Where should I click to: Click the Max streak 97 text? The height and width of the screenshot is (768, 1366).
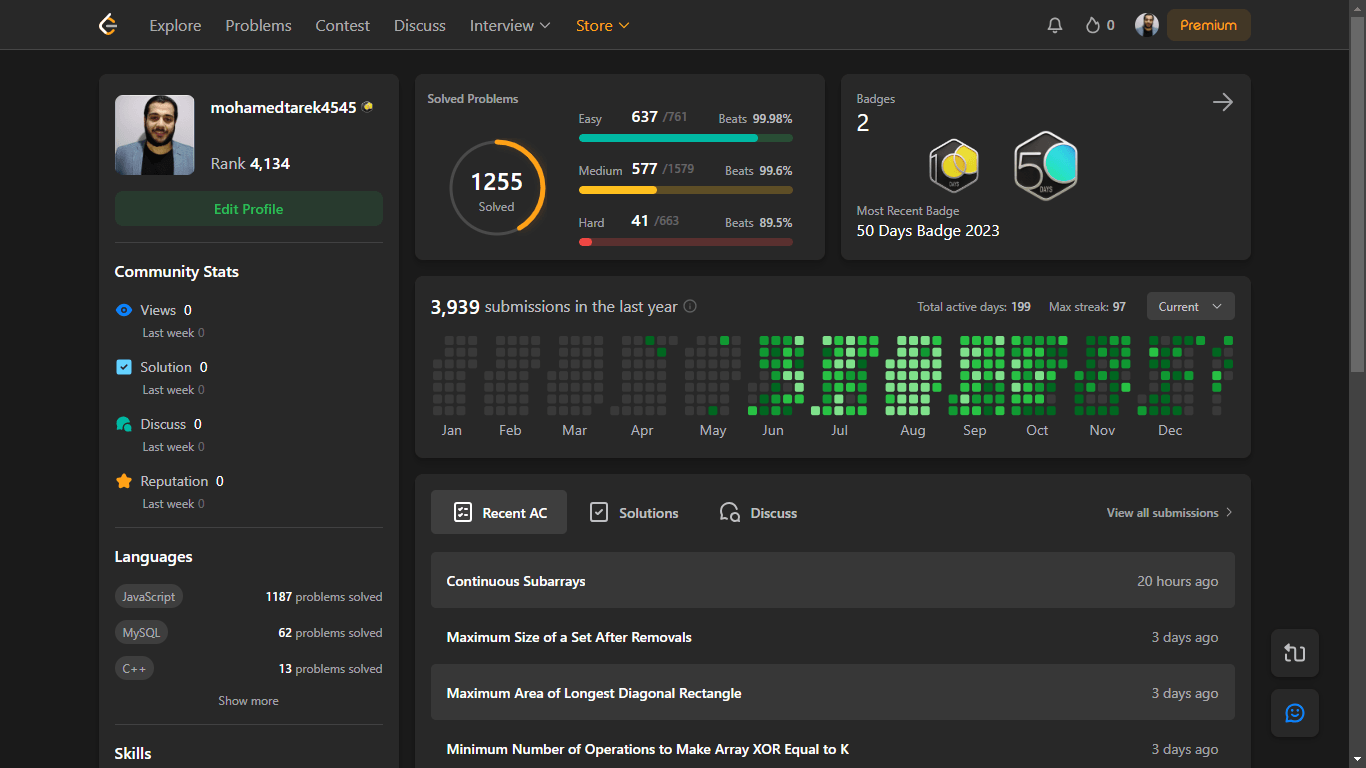[1087, 307]
